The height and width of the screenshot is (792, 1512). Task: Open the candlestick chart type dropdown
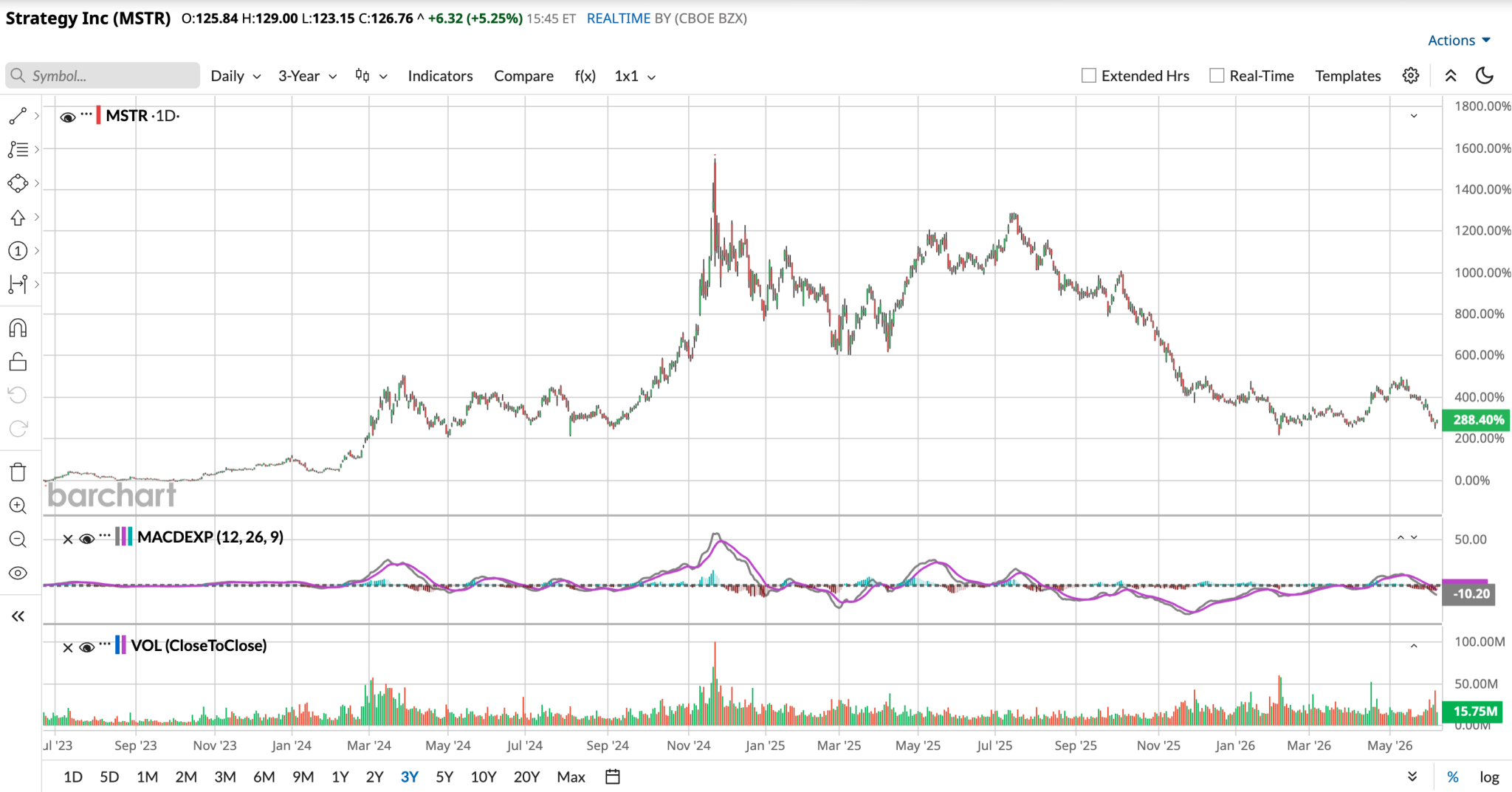click(371, 76)
